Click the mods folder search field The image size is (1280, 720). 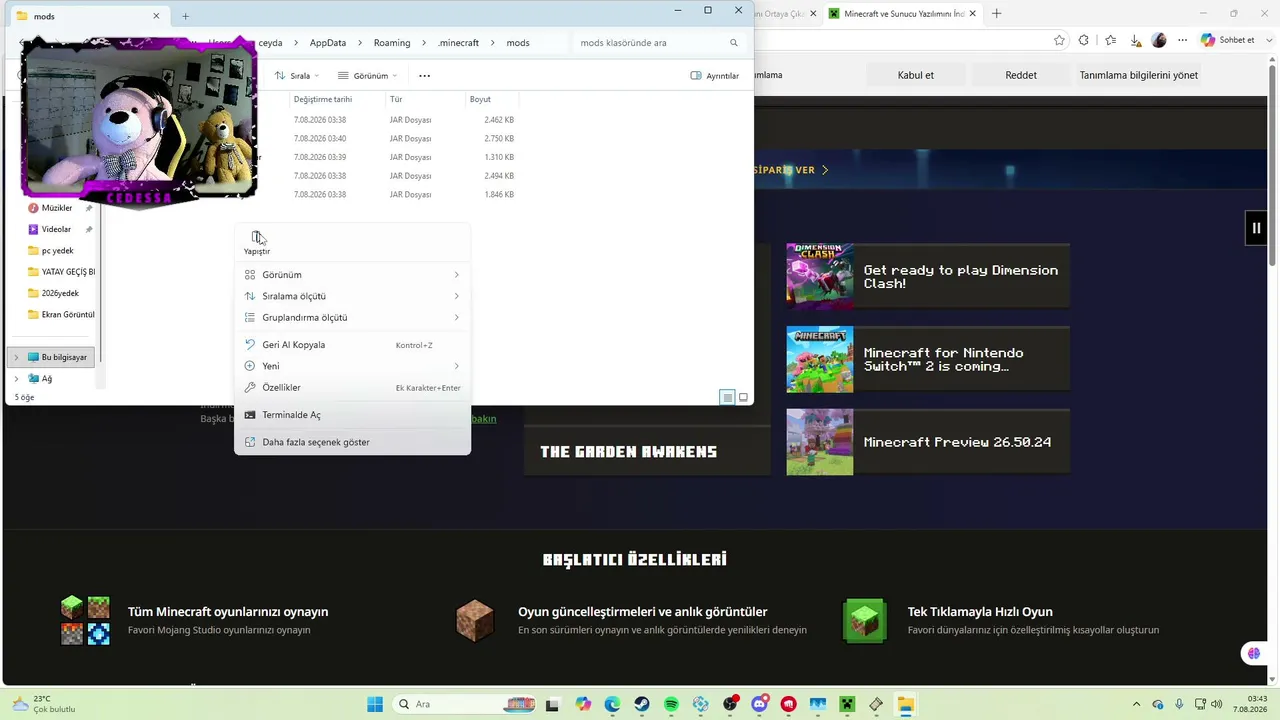point(660,43)
